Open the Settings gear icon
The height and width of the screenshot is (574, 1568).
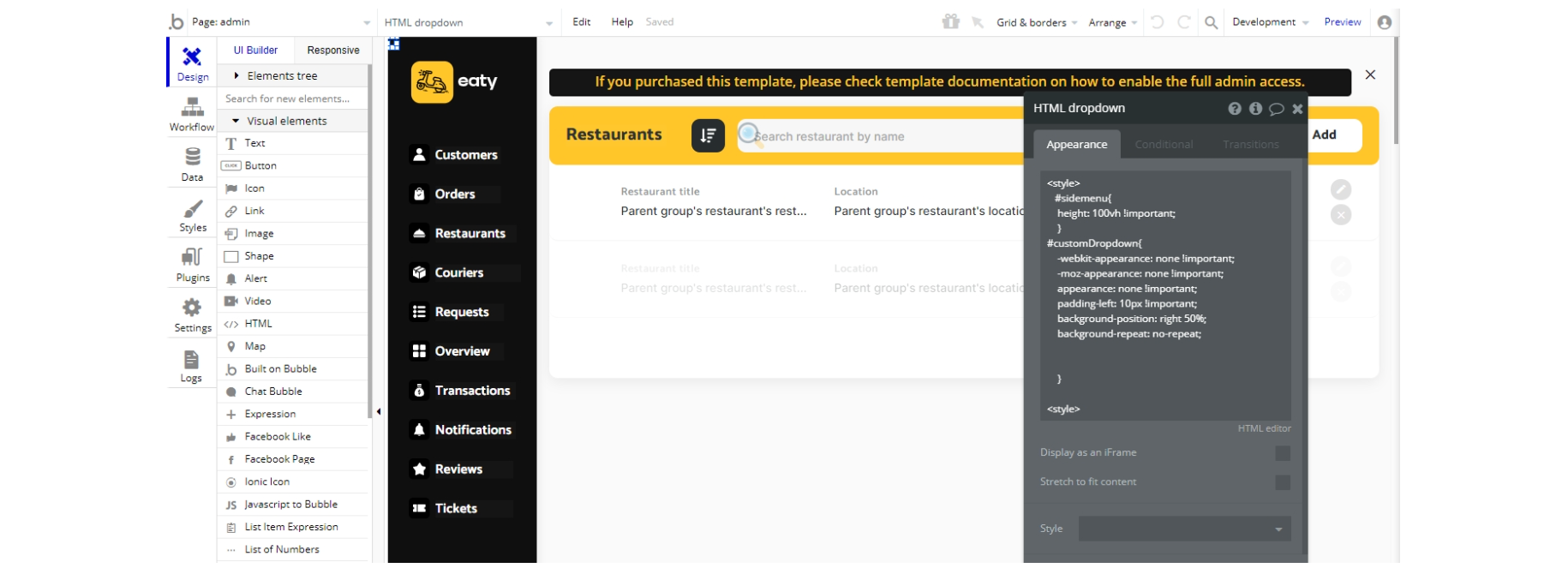click(192, 308)
